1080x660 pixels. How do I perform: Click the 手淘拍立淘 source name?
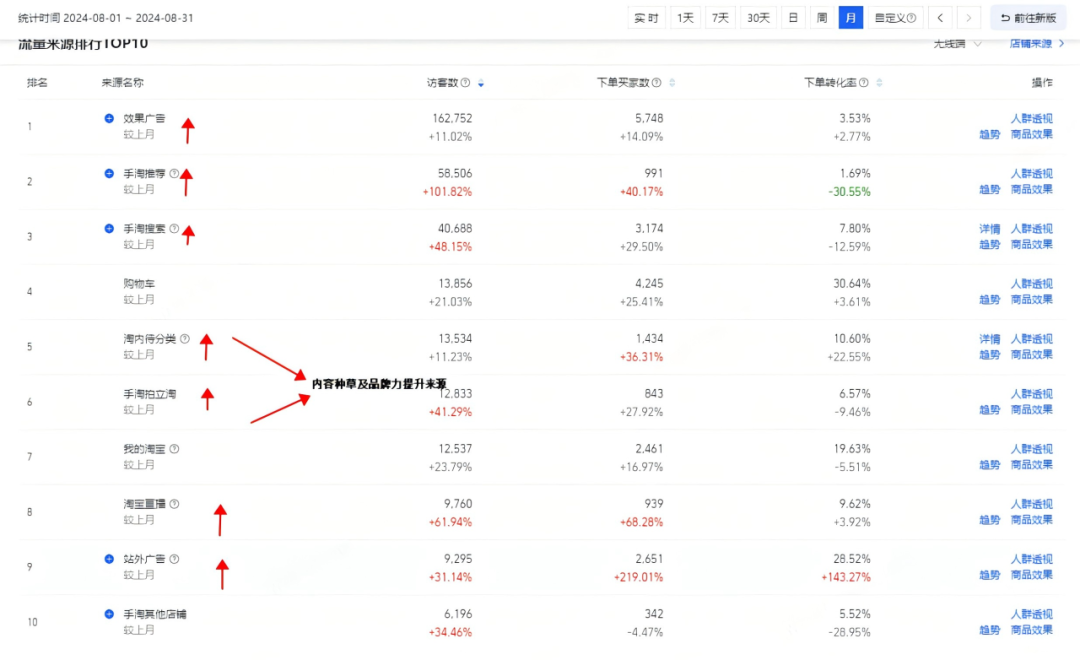point(149,394)
